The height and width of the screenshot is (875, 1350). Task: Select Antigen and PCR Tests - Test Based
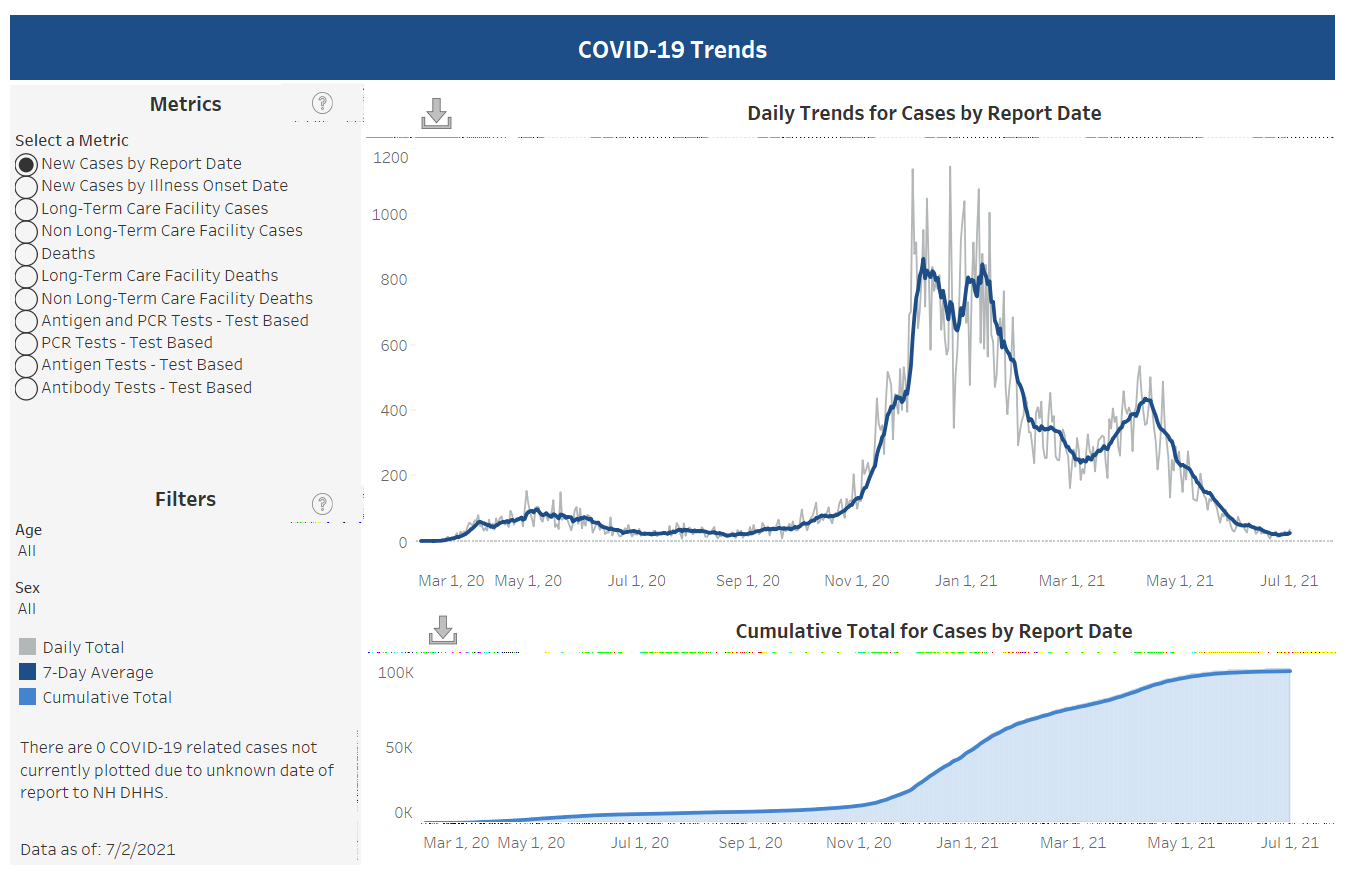(x=27, y=321)
